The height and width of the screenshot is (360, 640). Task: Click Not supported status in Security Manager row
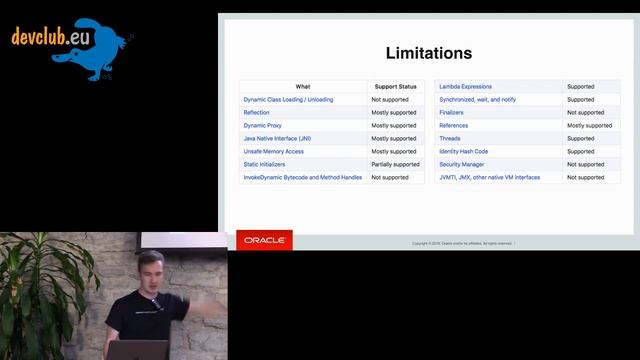point(585,164)
